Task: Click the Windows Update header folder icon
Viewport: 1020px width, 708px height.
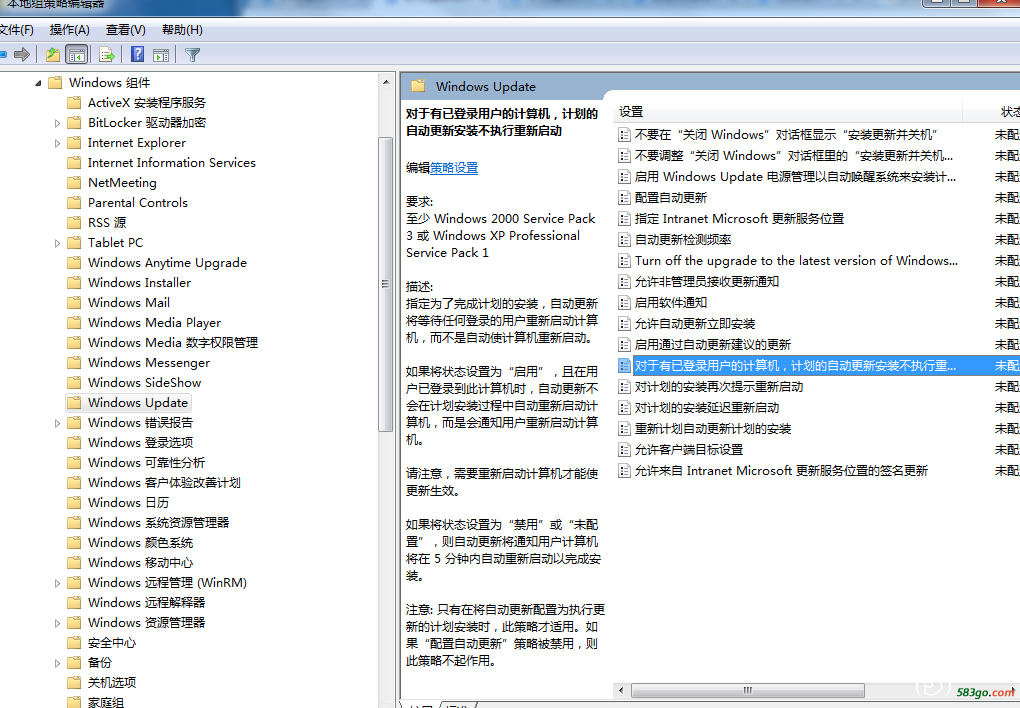Action: [418, 85]
